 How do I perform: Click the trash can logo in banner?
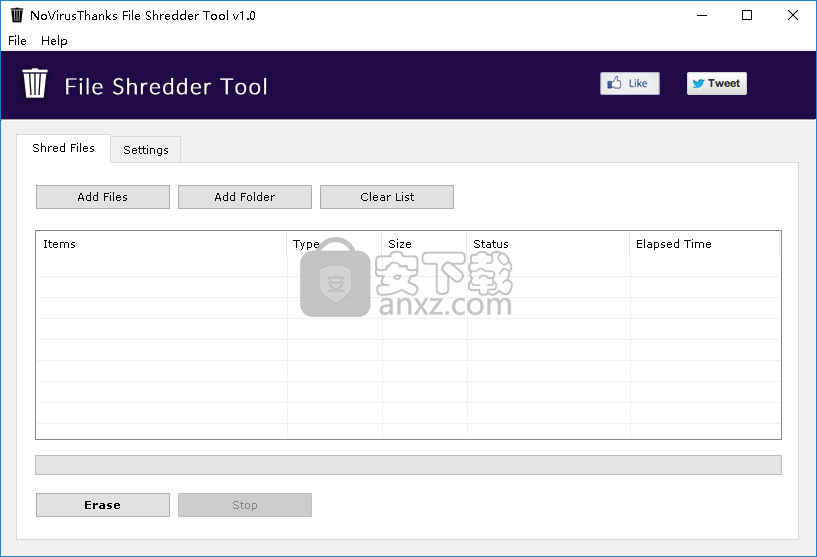[x=35, y=83]
